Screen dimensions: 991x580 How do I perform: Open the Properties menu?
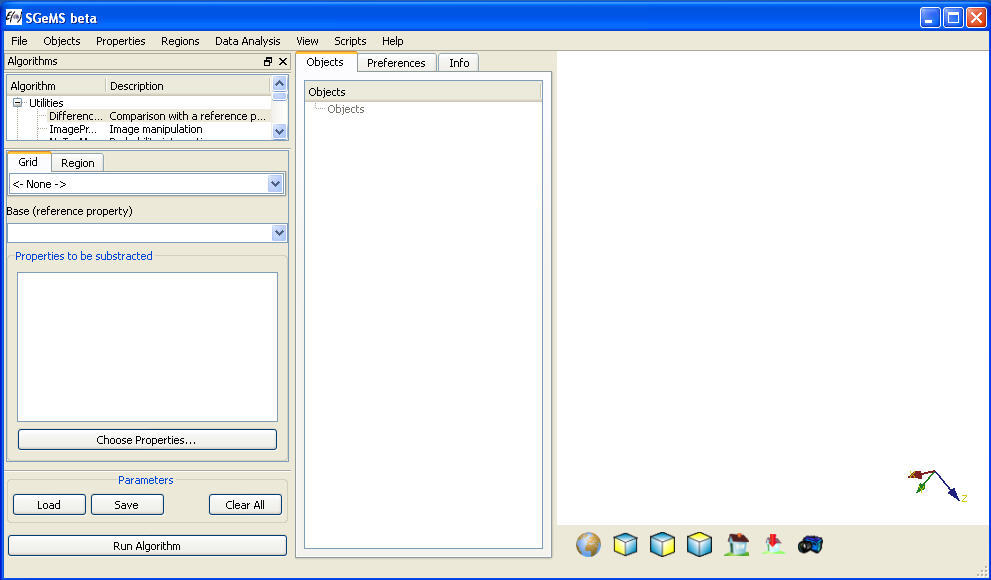(121, 41)
